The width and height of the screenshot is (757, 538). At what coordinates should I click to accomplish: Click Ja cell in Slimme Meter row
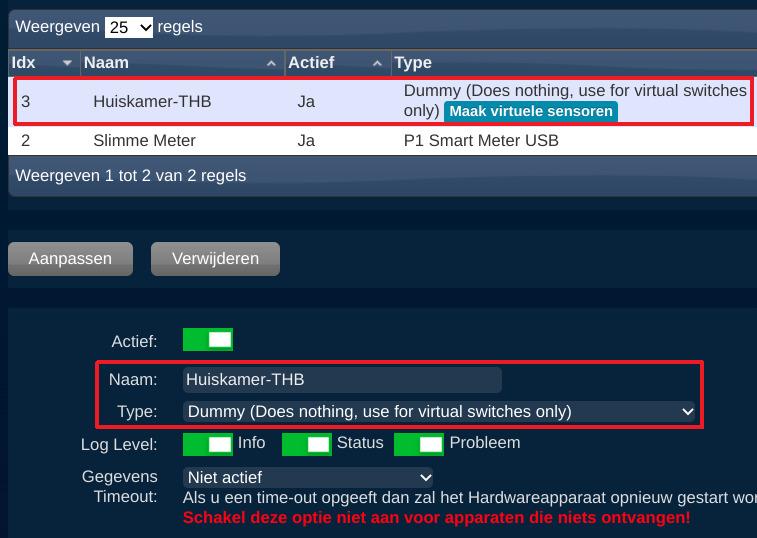coord(306,141)
